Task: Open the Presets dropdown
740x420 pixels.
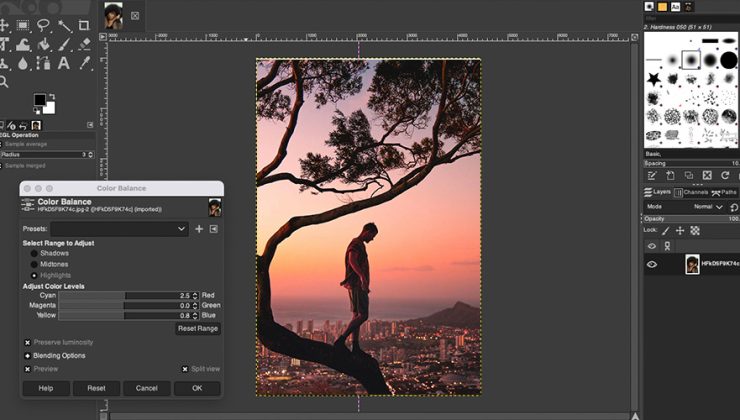Action: point(119,229)
